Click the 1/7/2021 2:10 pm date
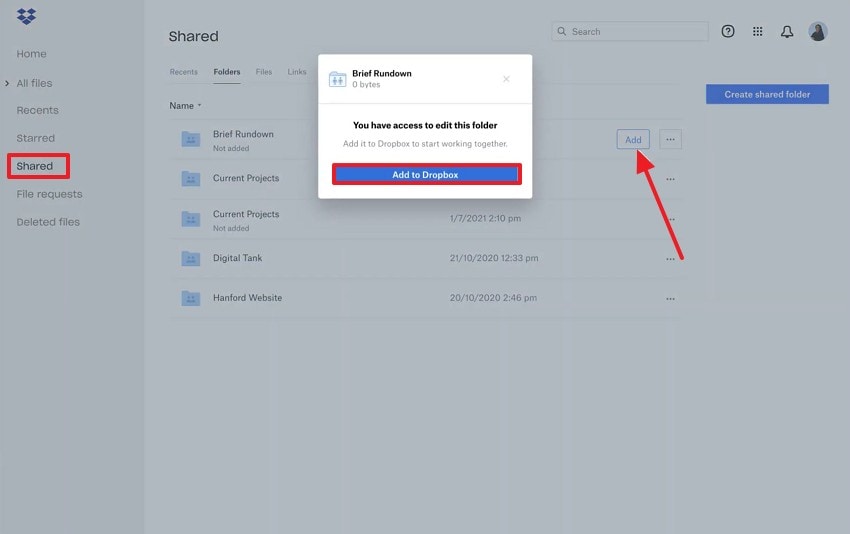Image resolution: width=850 pixels, height=534 pixels. coord(485,218)
